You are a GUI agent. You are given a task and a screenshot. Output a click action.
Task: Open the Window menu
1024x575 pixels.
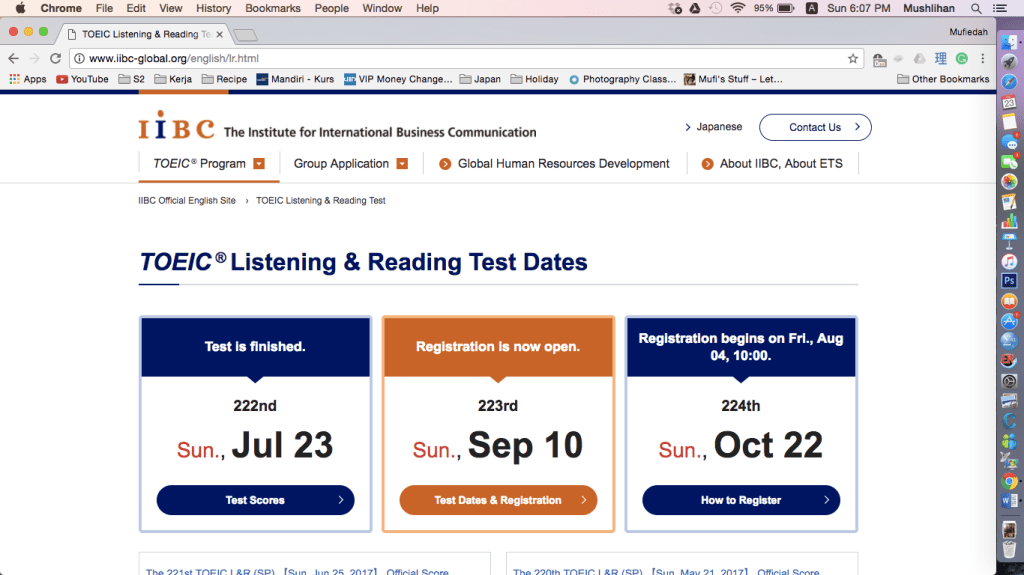[x=382, y=8]
